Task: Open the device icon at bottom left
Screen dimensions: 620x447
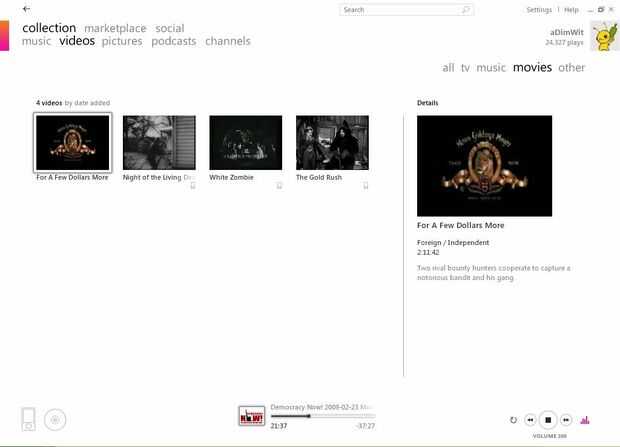Action: coord(28,419)
